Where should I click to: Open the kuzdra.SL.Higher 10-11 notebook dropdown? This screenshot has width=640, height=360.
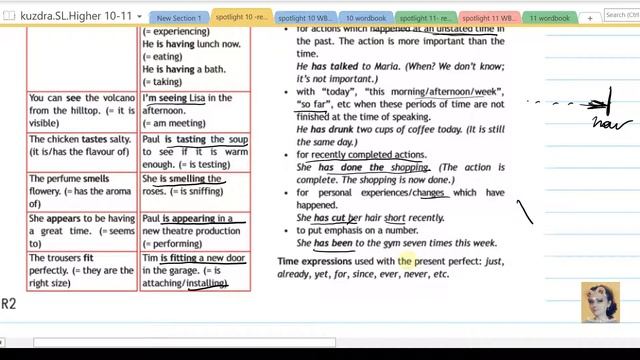(x=139, y=17)
